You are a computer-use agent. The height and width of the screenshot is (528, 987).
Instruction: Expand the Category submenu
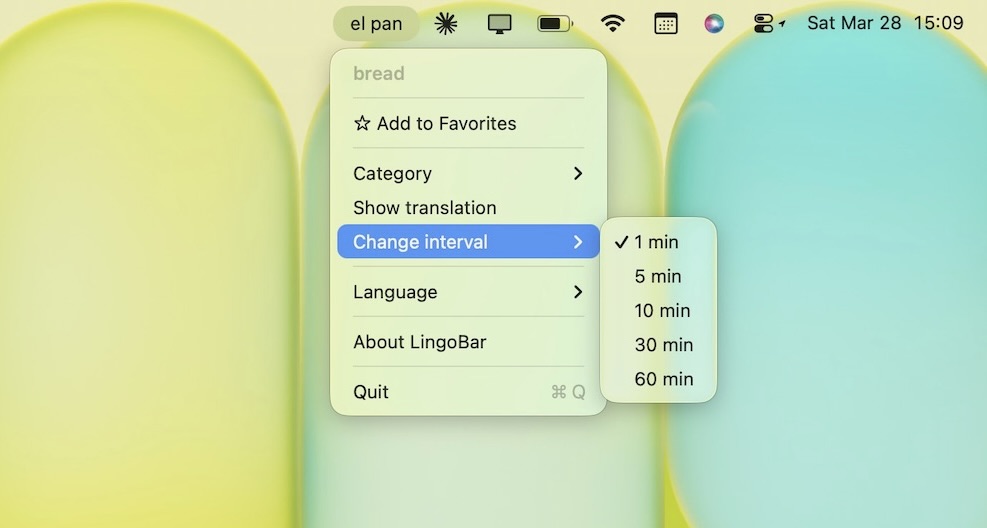pyautogui.click(x=468, y=174)
